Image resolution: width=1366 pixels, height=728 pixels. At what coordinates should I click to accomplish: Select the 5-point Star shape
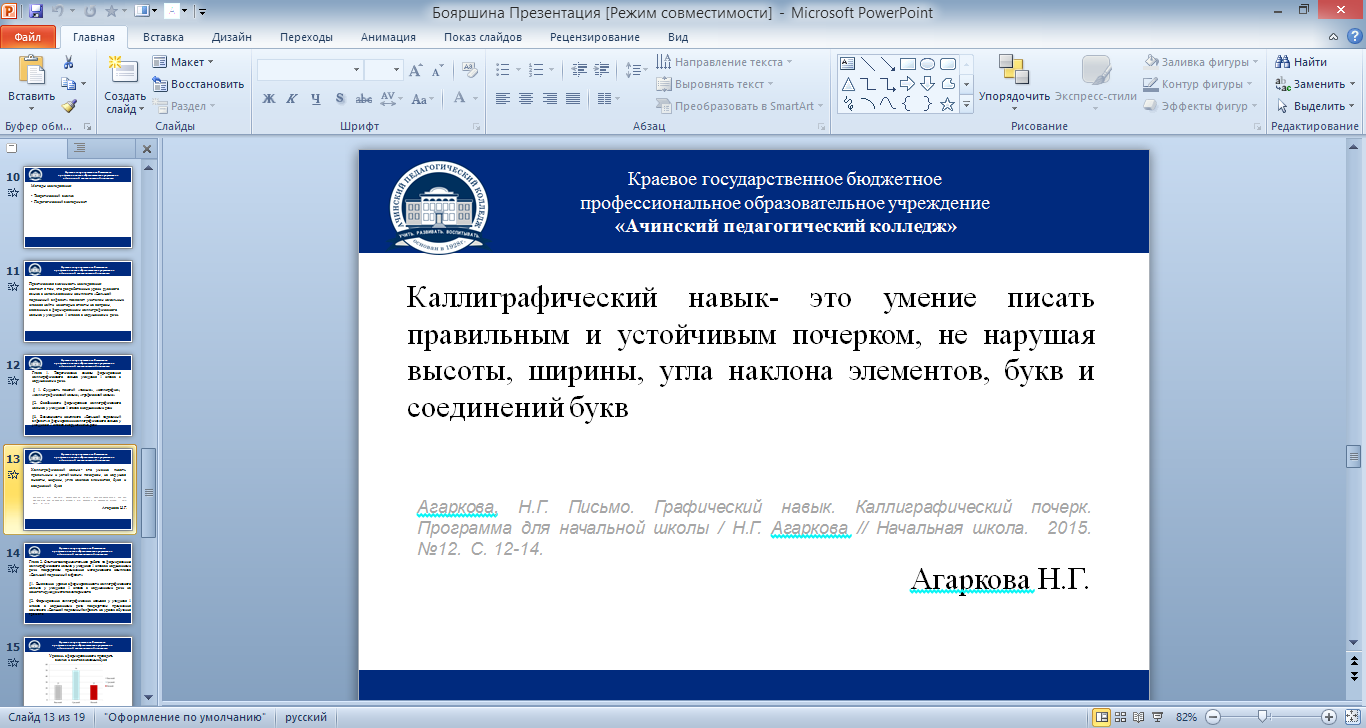(x=947, y=103)
